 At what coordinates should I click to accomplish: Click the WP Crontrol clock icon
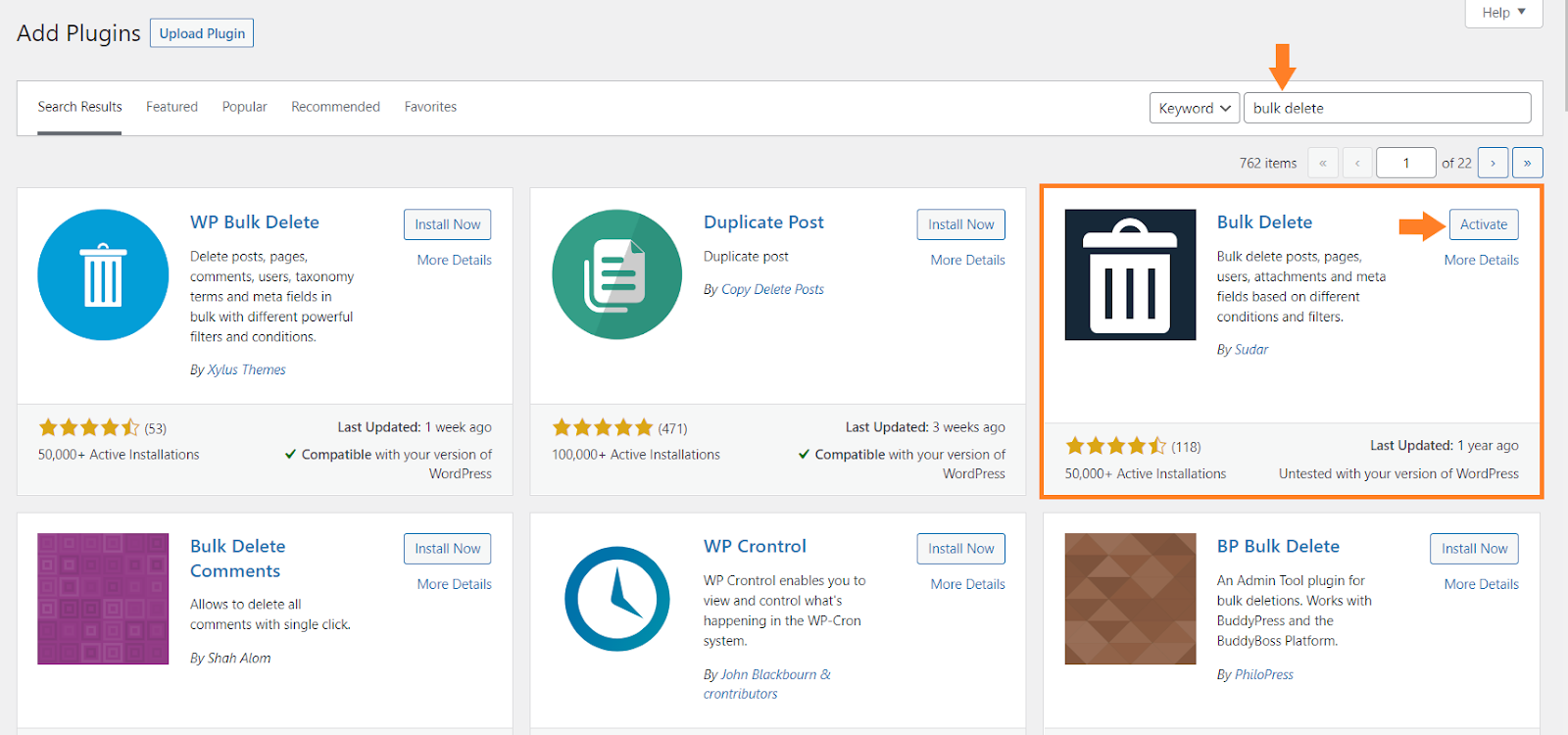click(x=616, y=599)
